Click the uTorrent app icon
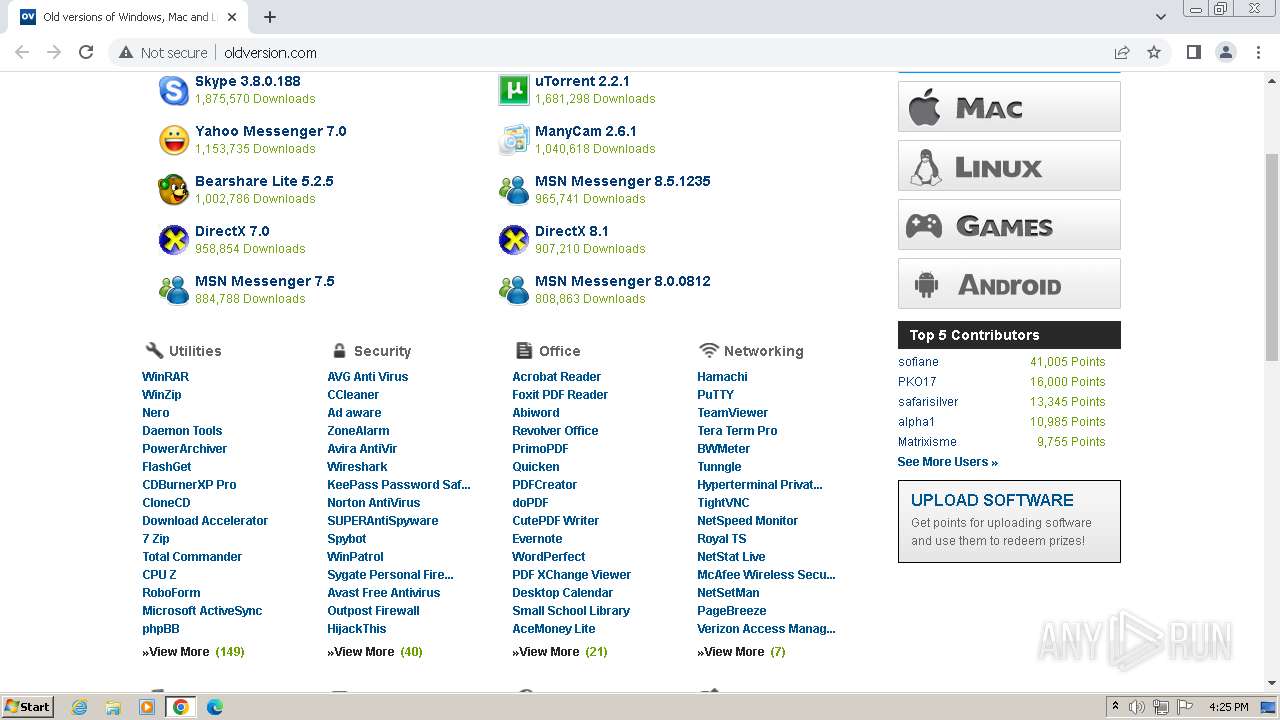Viewport: 1280px width, 720px height. click(x=513, y=90)
